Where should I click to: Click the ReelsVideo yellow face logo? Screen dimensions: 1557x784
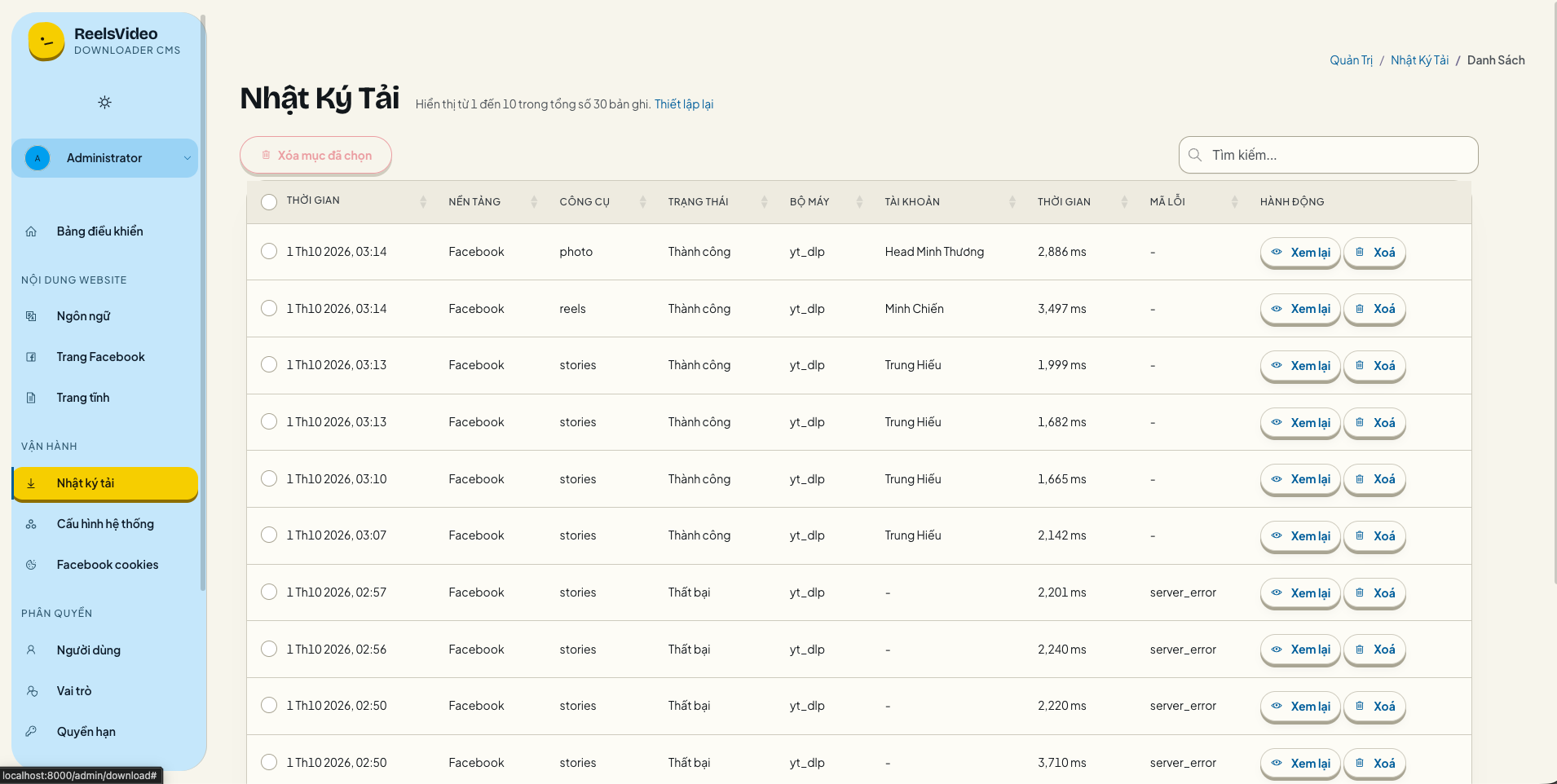point(46,41)
